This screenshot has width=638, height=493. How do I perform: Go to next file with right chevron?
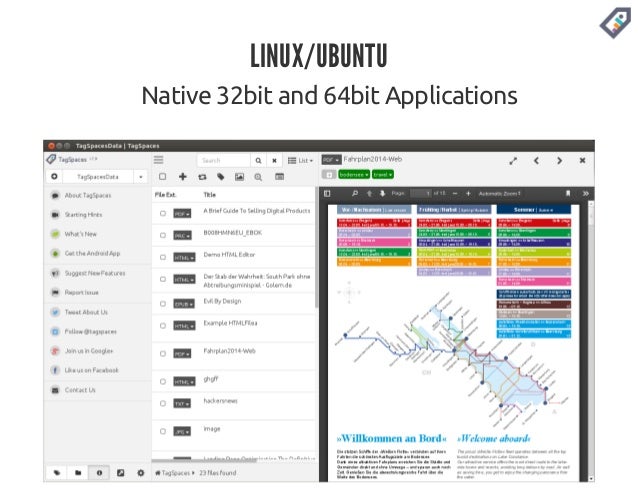[559, 161]
